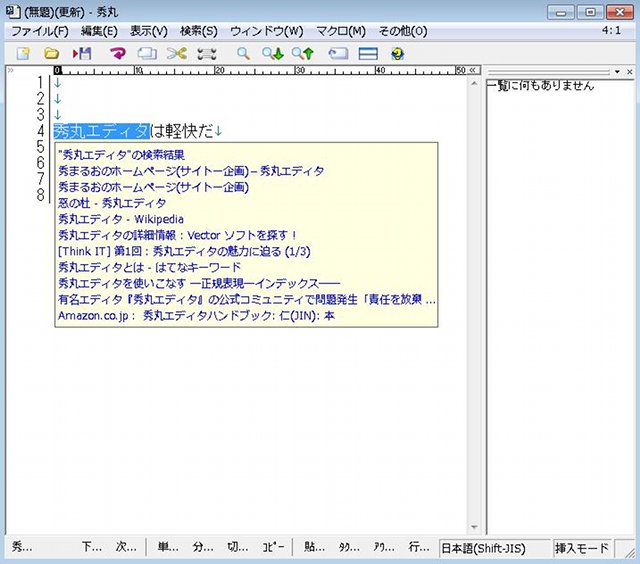Click the ｺﾋﾟｰ function key button

tap(273, 547)
